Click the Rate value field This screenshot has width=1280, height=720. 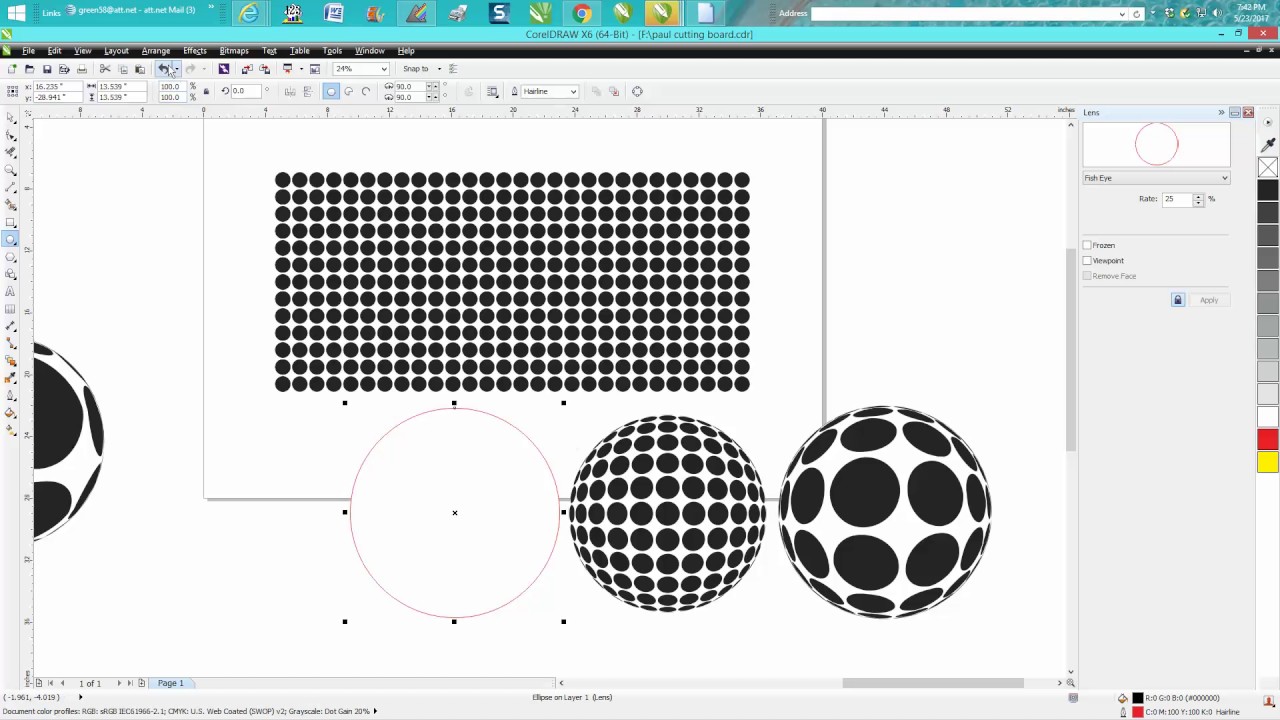1176,199
